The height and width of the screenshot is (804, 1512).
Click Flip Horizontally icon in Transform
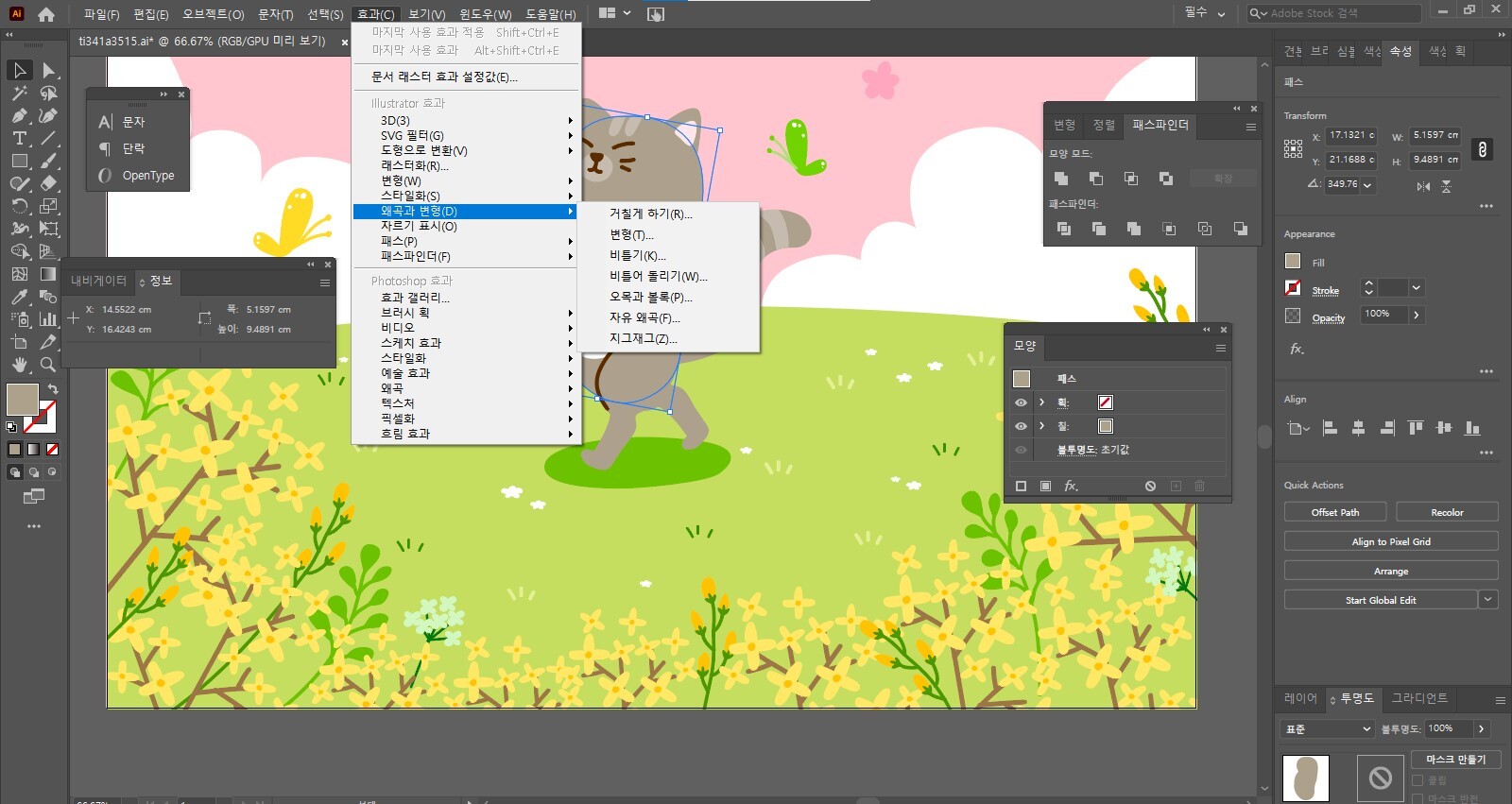[1423, 186]
